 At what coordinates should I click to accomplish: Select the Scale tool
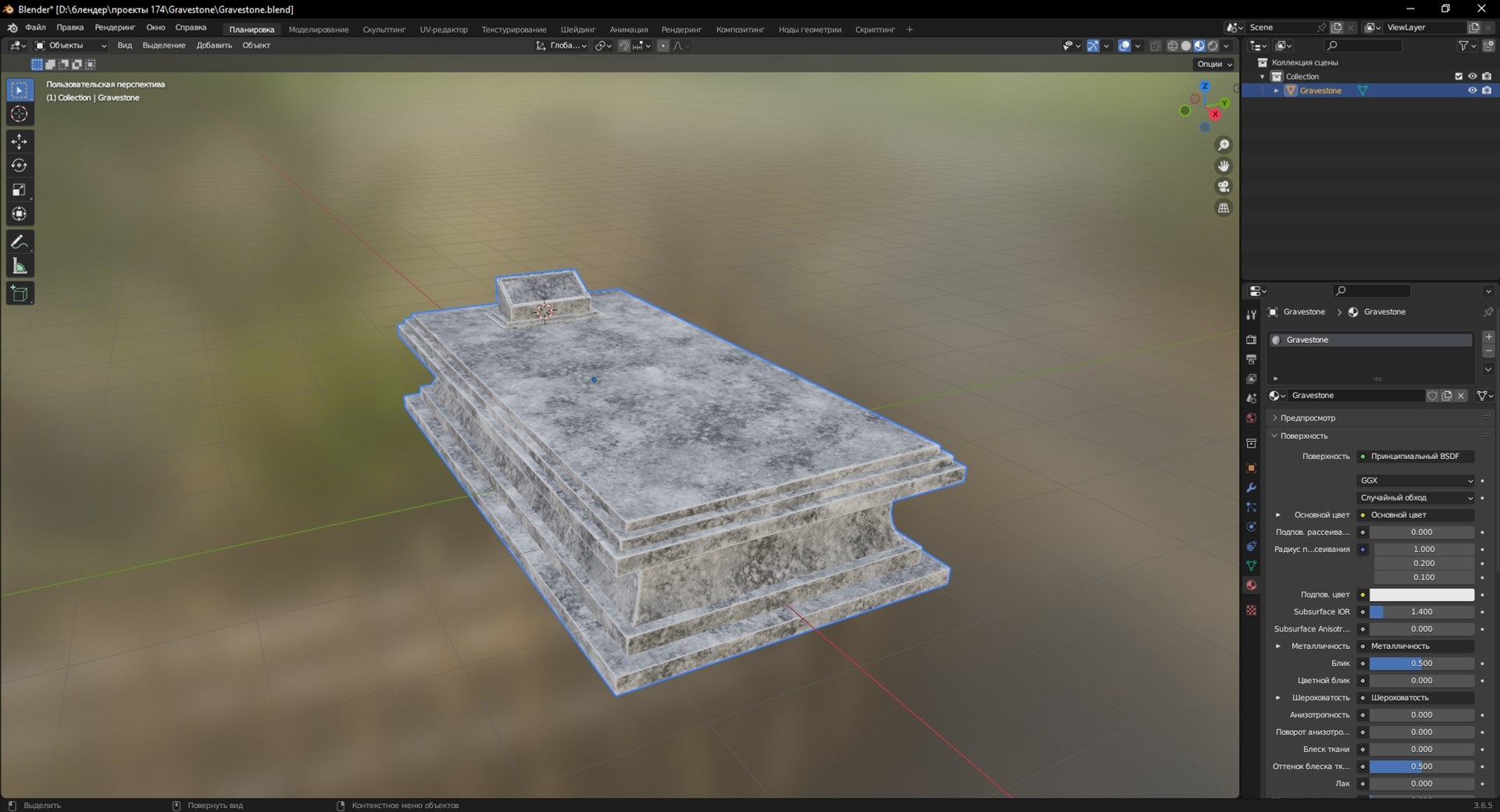[x=20, y=190]
